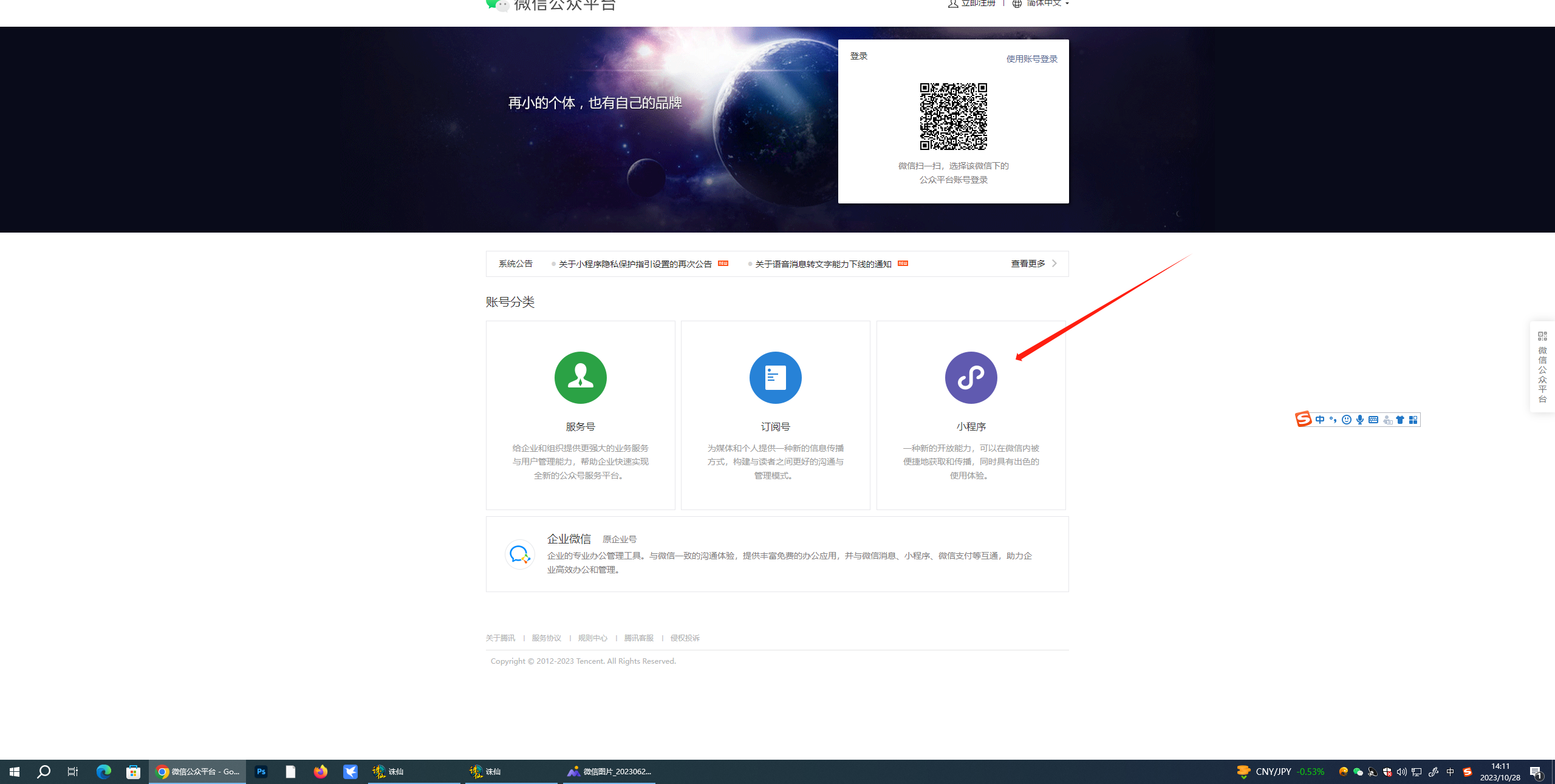Toggle punctuation mode on Sogou bar
Viewport: 1555px width, 784px height.
pyautogui.click(x=1333, y=420)
